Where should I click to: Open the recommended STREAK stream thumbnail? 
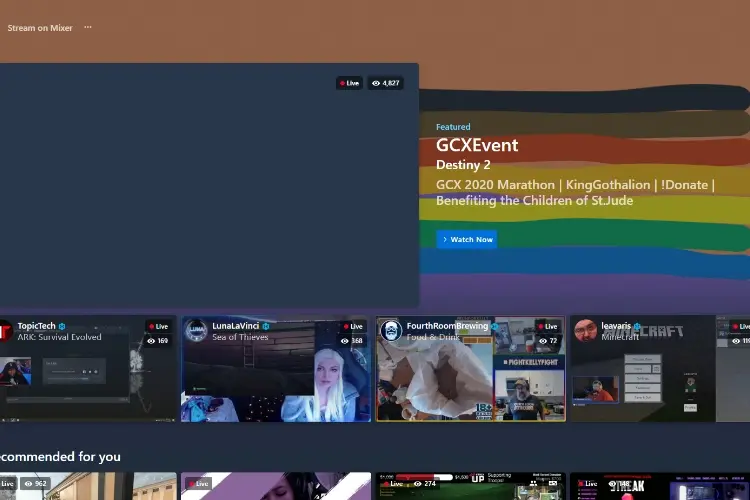tap(660, 486)
